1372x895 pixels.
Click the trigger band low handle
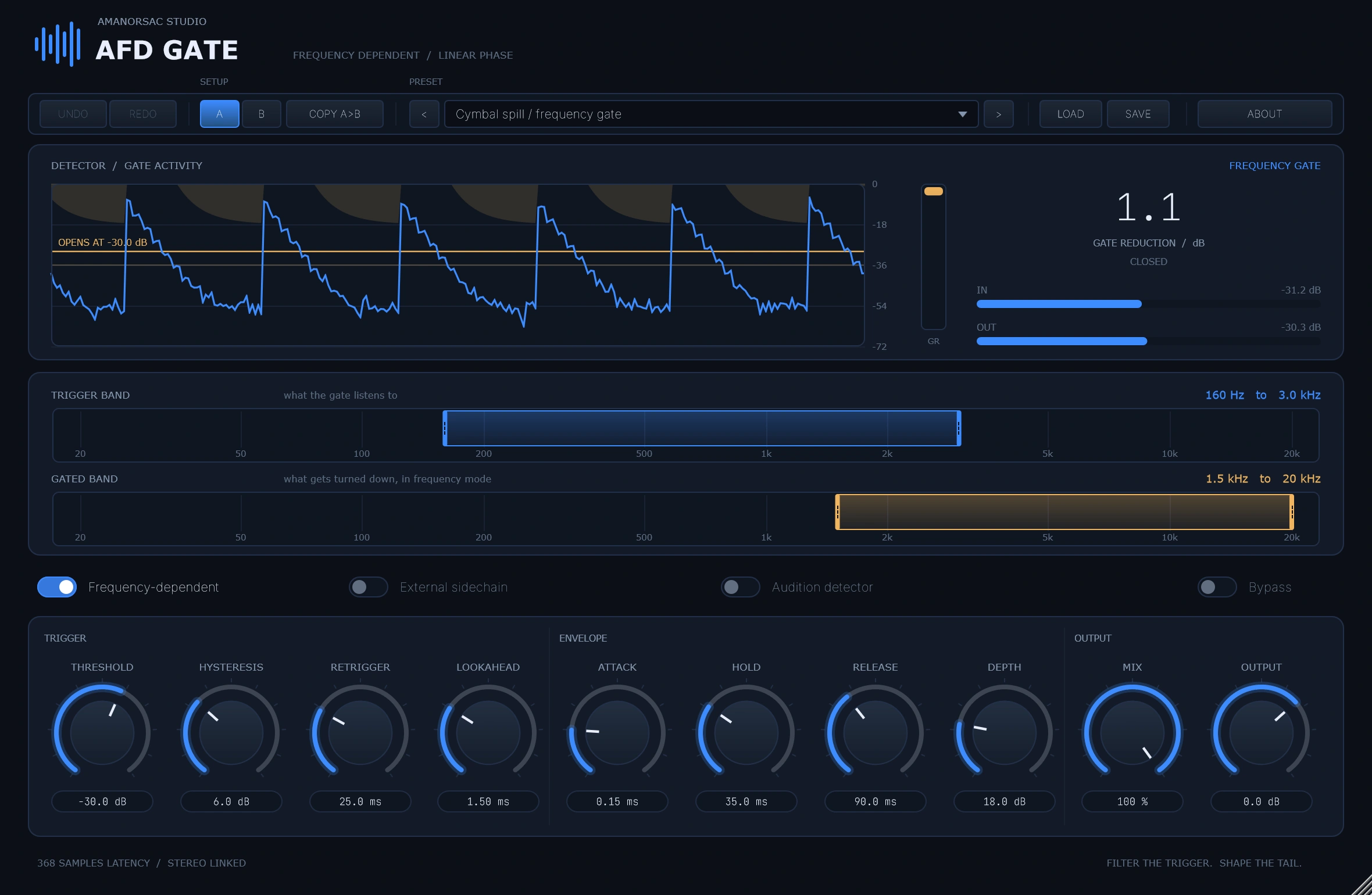(445, 428)
